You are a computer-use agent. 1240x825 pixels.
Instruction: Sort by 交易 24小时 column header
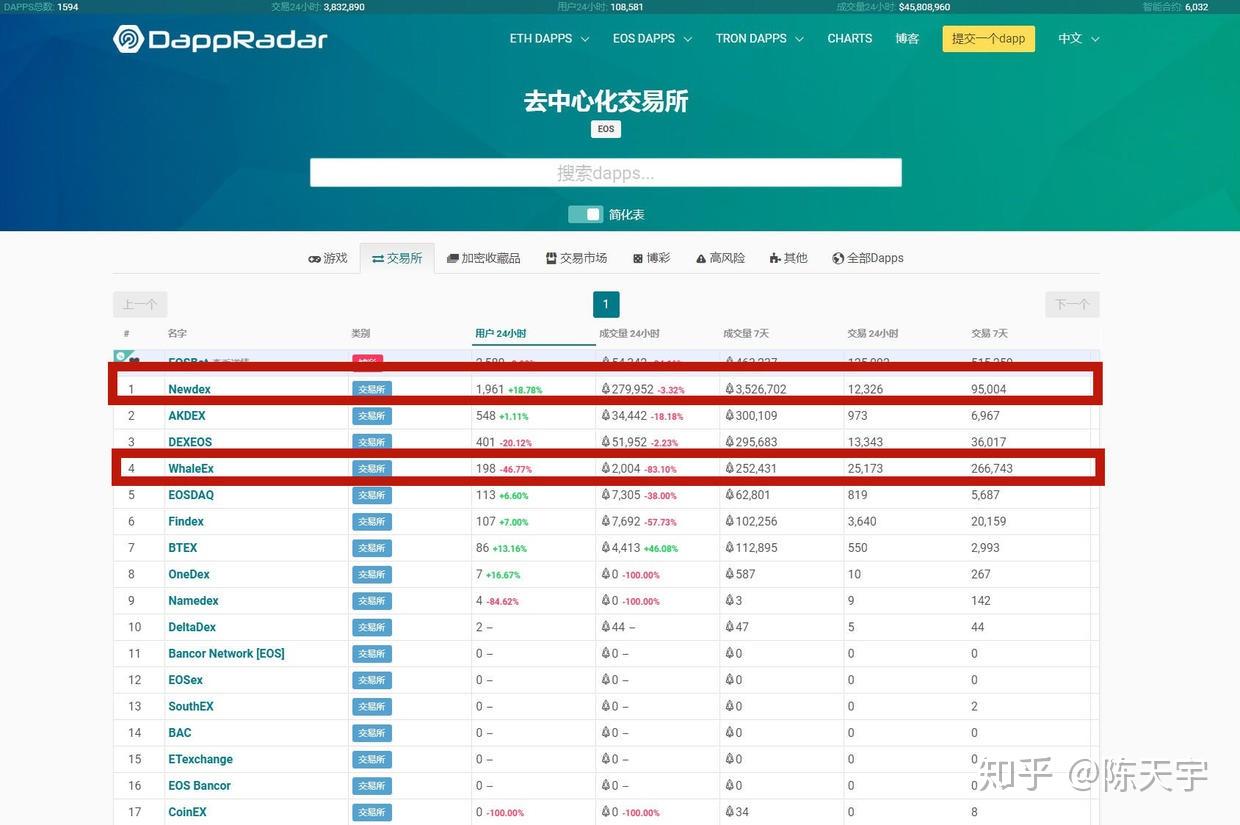coord(873,333)
